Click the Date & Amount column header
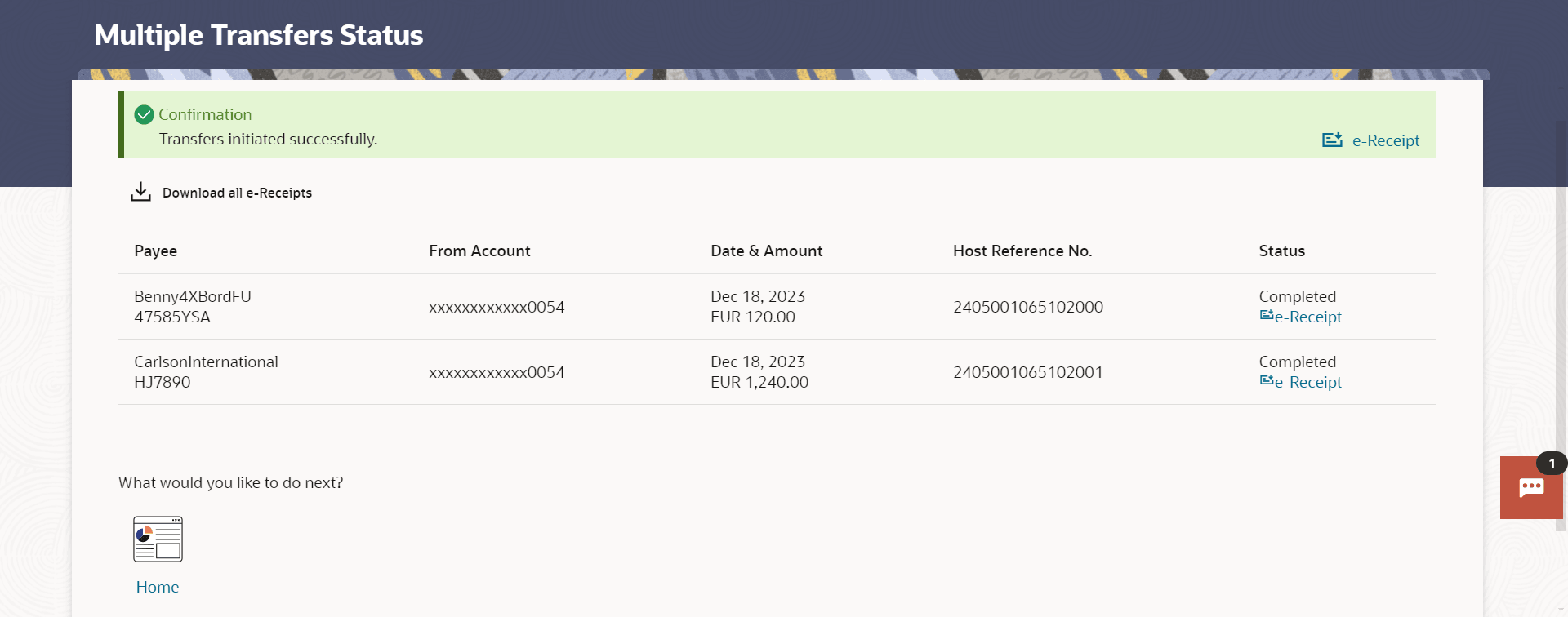The height and width of the screenshot is (617, 1568). 766,251
